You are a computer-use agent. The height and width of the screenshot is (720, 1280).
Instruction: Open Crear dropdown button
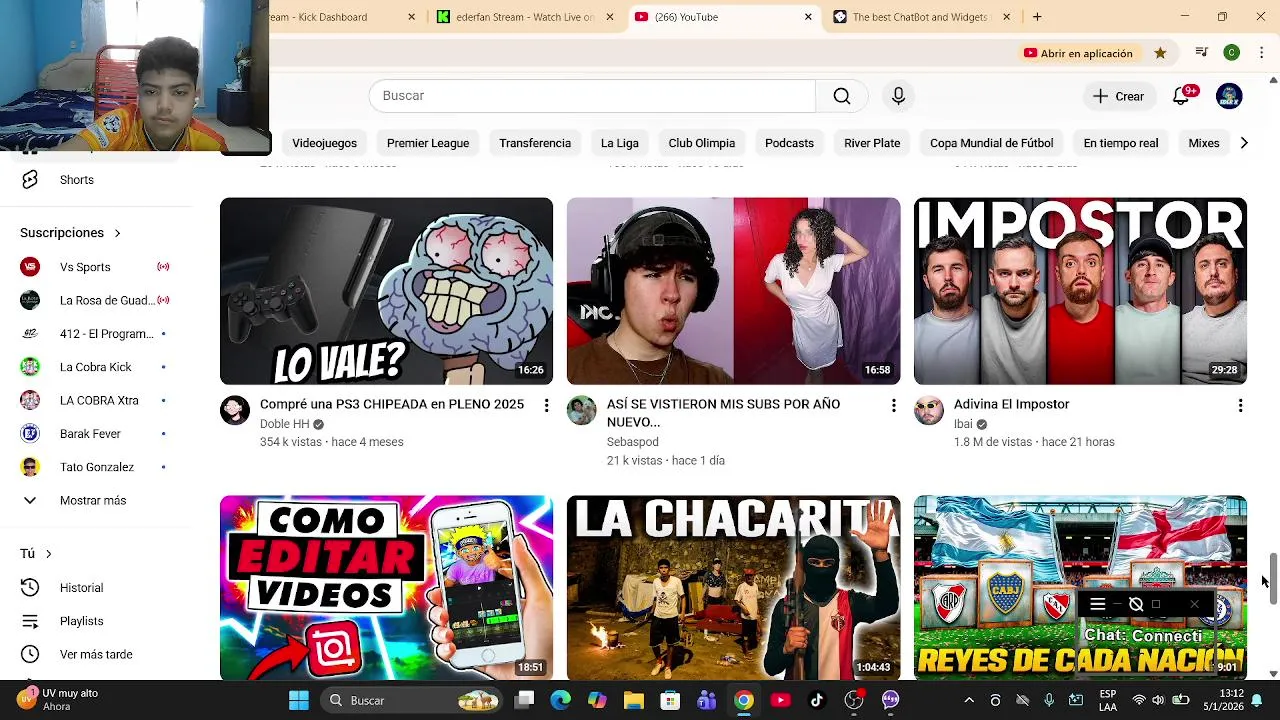click(x=1118, y=96)
